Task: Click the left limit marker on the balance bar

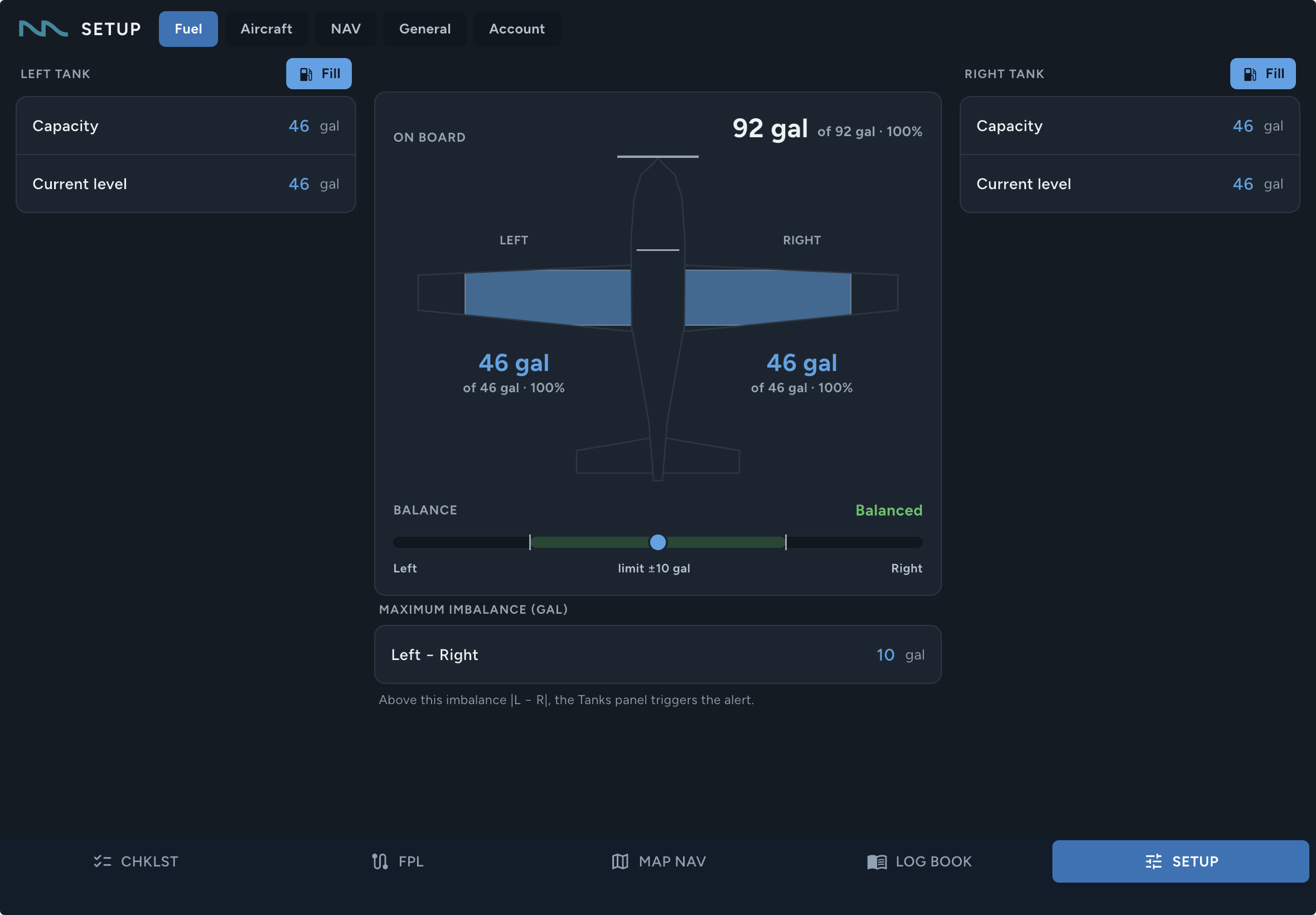Action: pos(530,542)
